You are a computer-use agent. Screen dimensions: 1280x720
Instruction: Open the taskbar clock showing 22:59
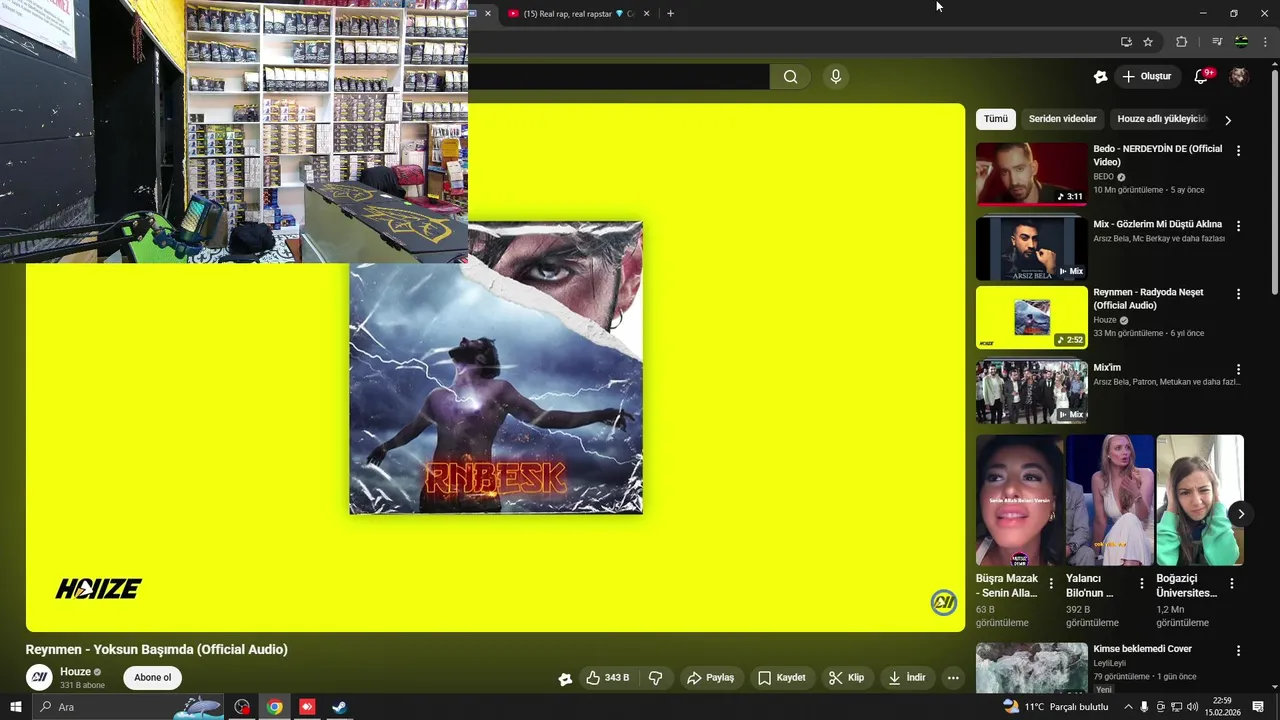pyautogui.click(x=1221, y=707)
